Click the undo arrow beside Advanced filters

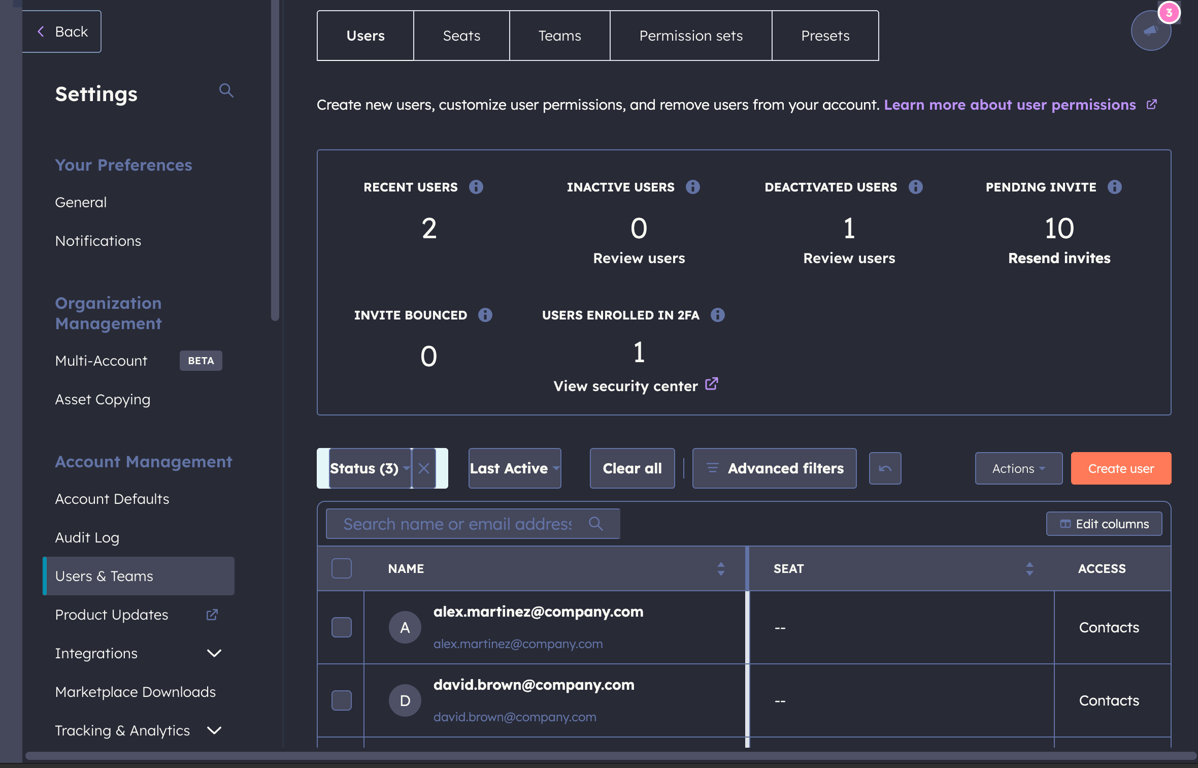[885, 468]
